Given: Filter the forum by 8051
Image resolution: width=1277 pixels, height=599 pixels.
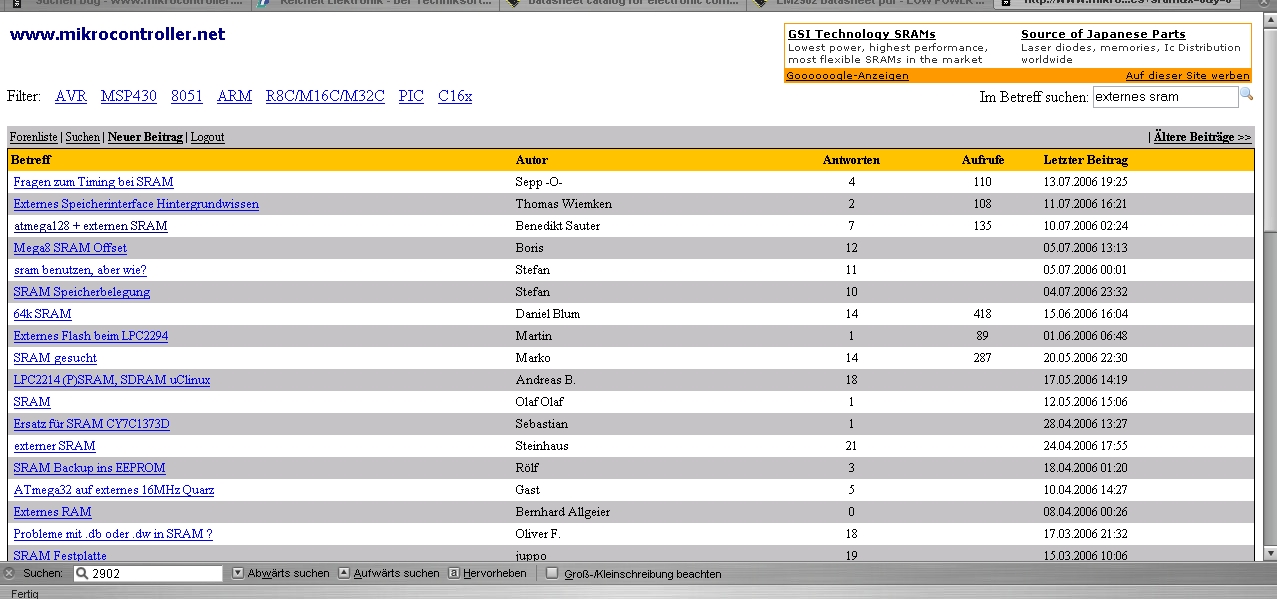Looking at the screenshot, I should click(x=187, y=96).
